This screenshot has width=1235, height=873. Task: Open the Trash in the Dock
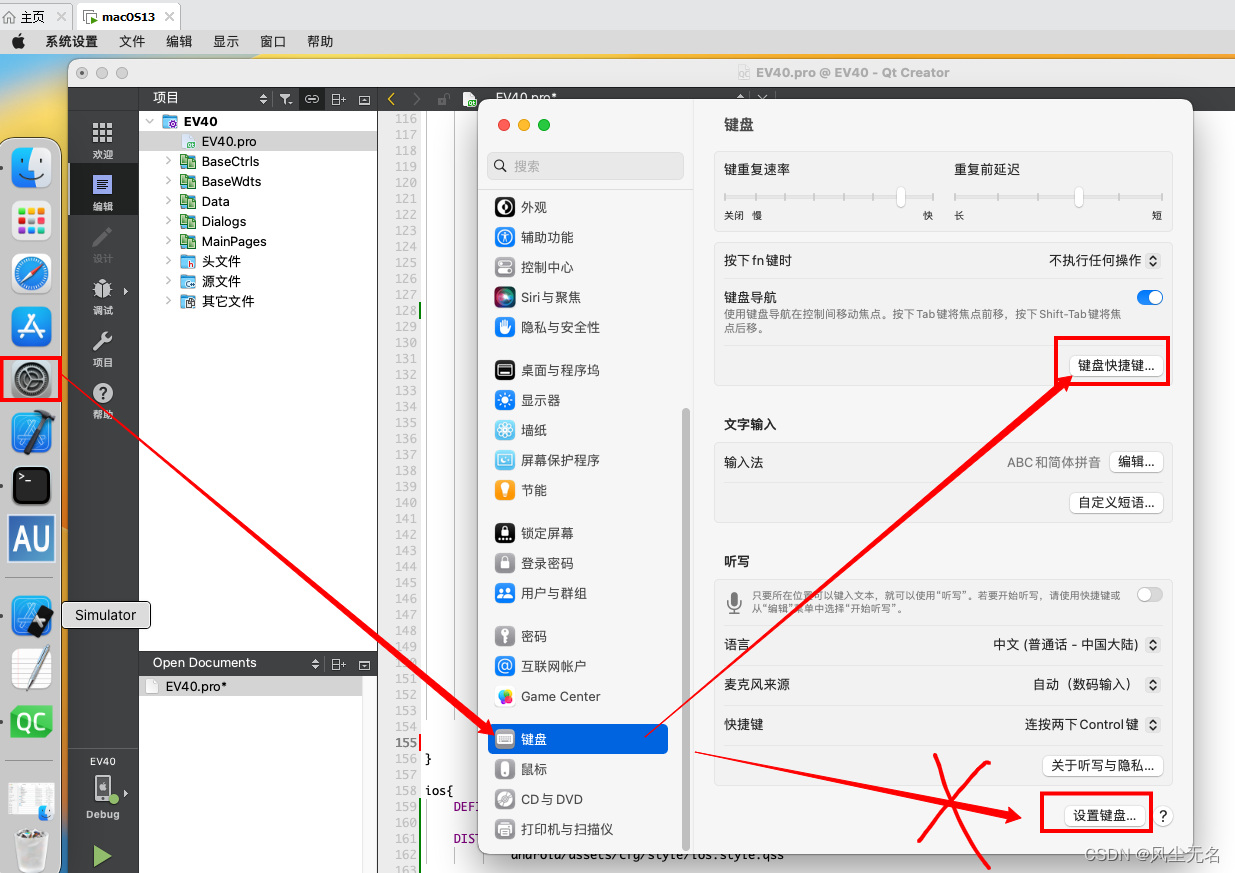tap(31, 849)
